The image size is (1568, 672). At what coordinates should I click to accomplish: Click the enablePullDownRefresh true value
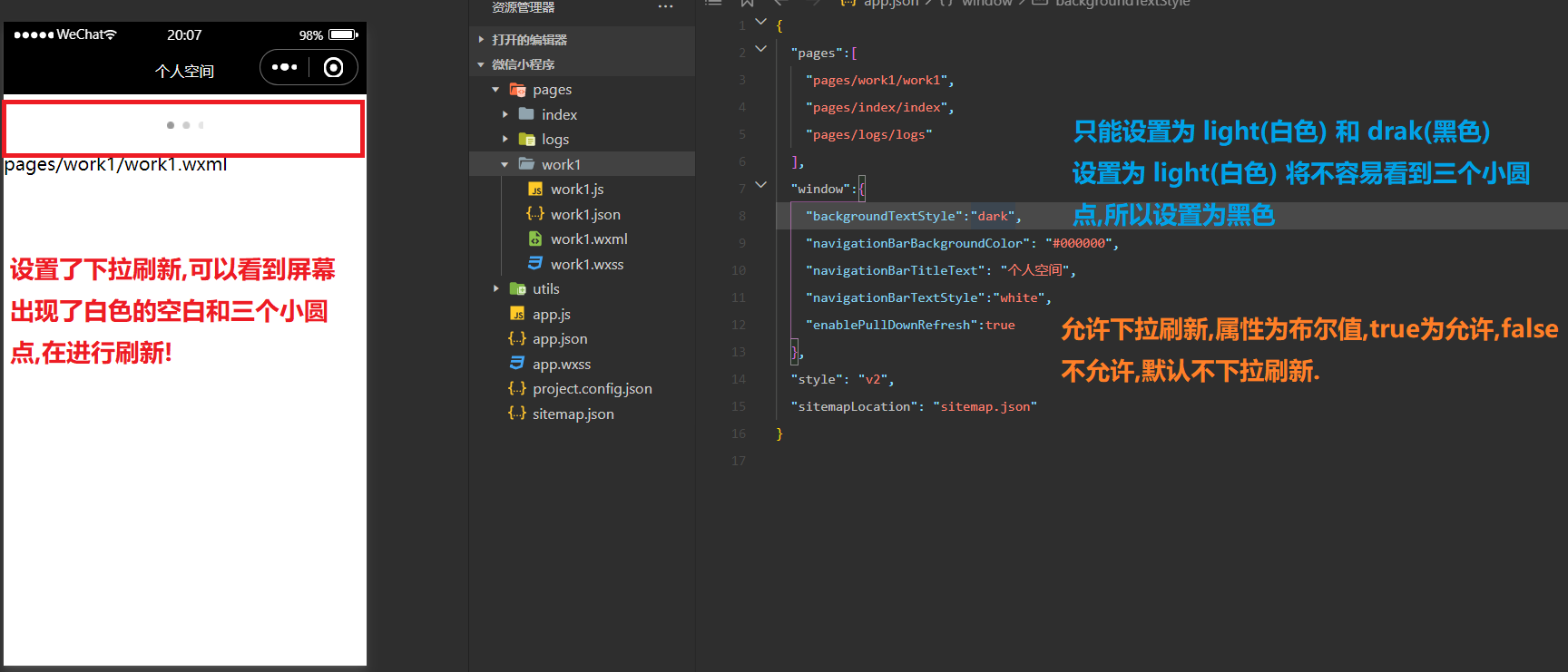click(x=1000, y=325)
